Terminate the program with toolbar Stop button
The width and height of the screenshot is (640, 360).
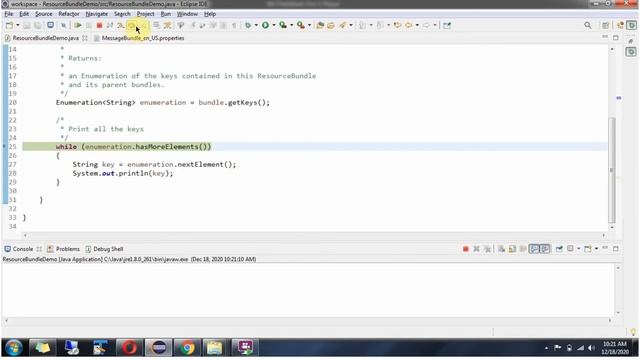click(99, 25)
